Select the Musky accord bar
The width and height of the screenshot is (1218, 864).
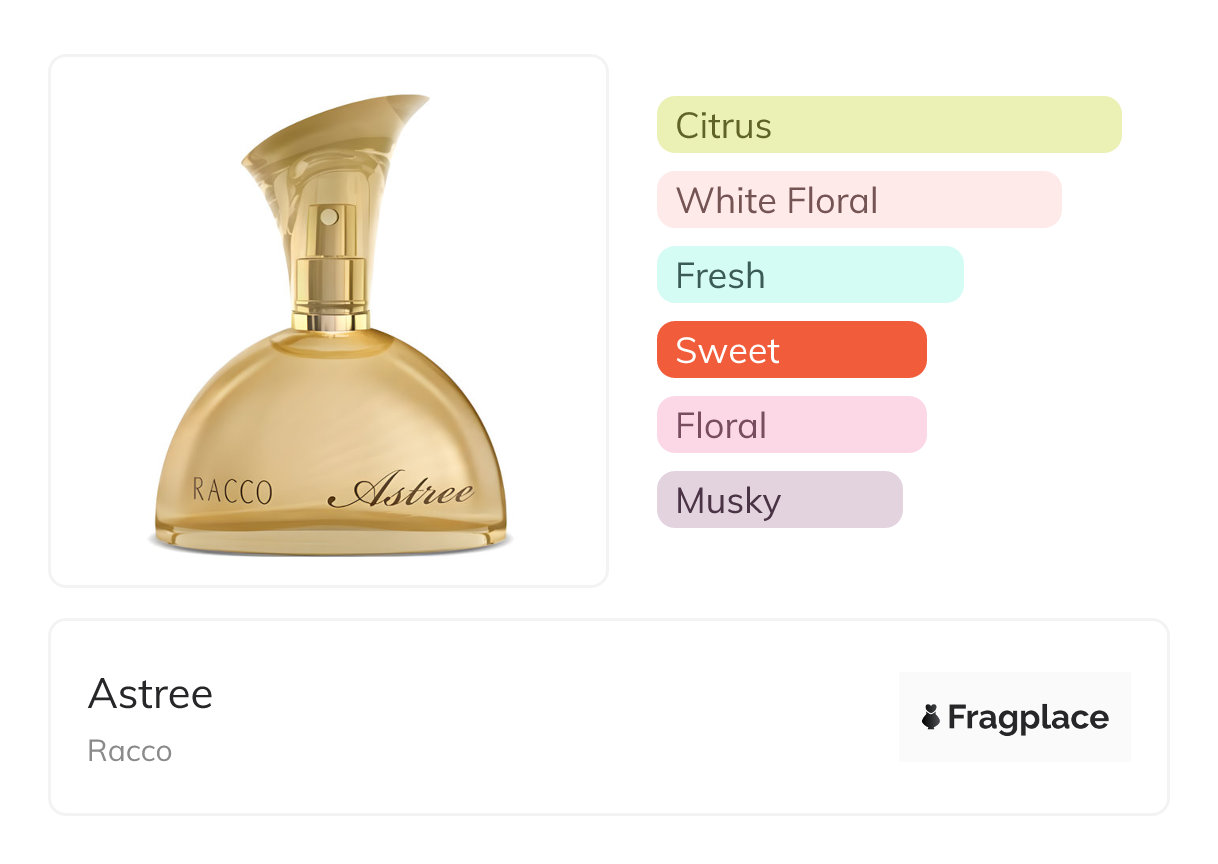tap(779, 500)
